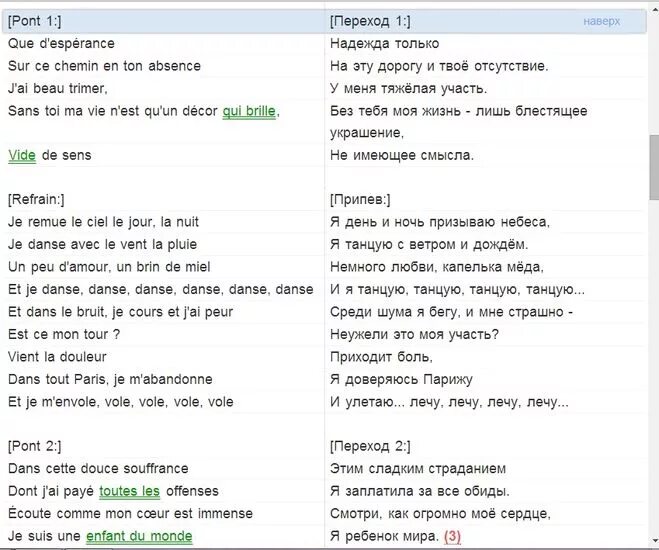Click the '[Pont 2:]' label
Screen dimensions: 659x550
click(x=34, y=446)
